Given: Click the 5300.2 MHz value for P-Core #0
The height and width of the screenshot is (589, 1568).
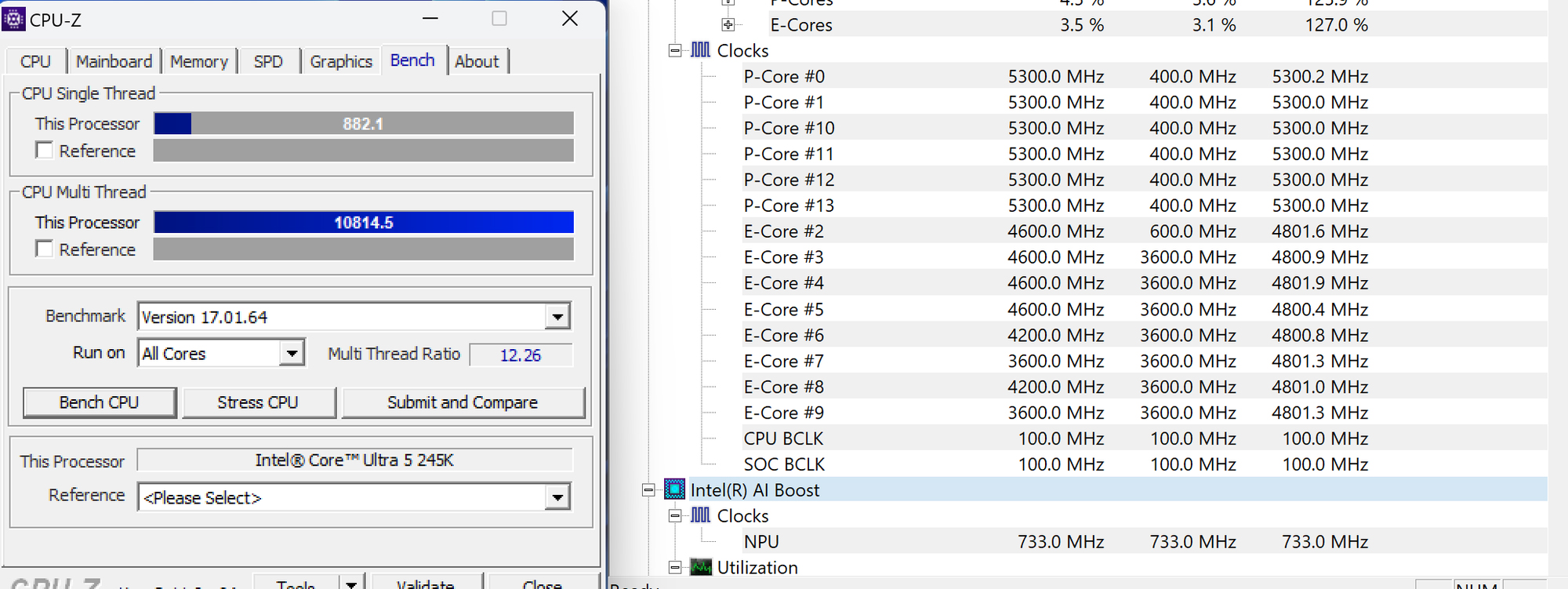Looking at the screenshot, I should [x=1320, y=76].
